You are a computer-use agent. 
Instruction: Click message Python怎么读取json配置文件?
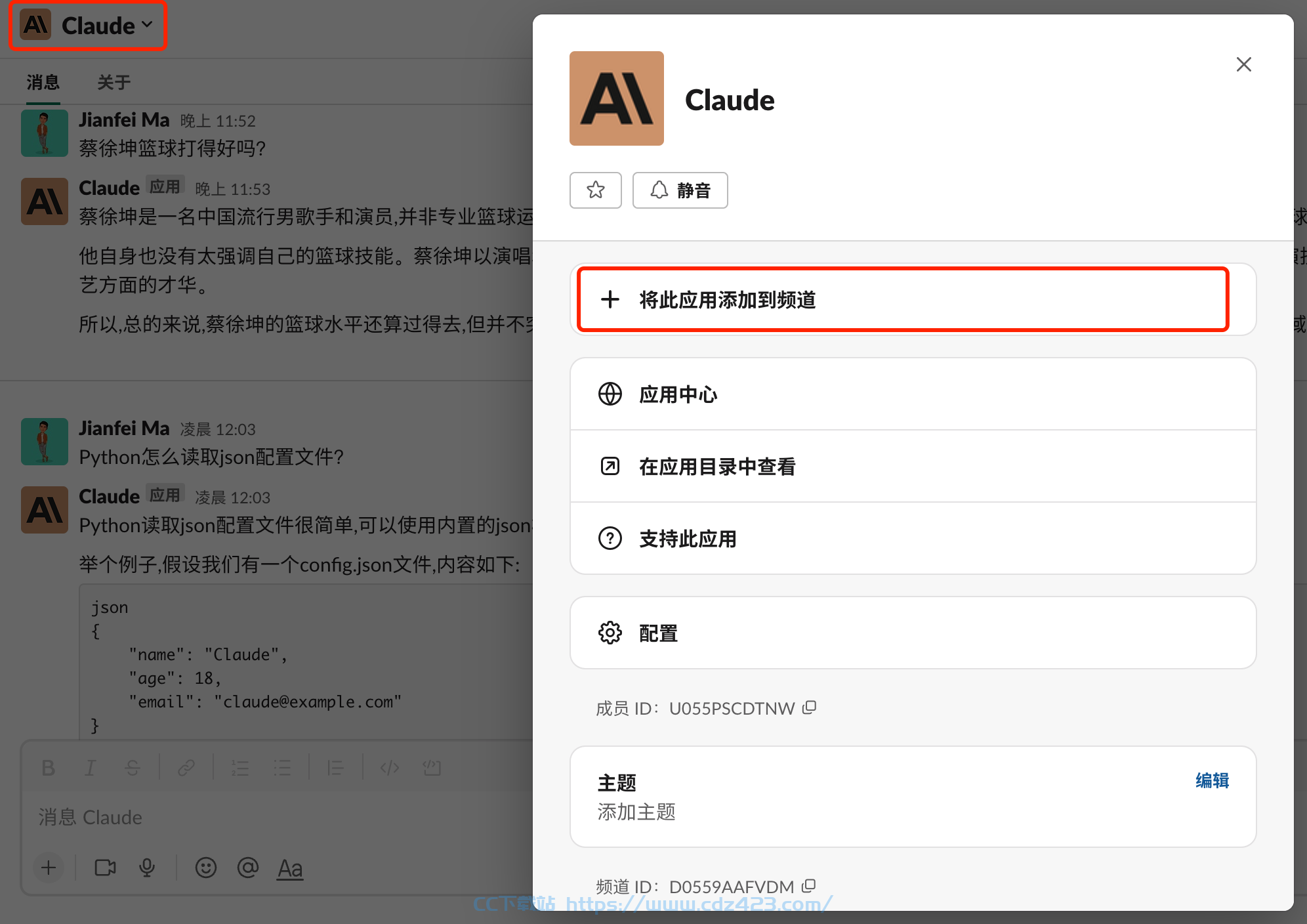click(211, 456)
